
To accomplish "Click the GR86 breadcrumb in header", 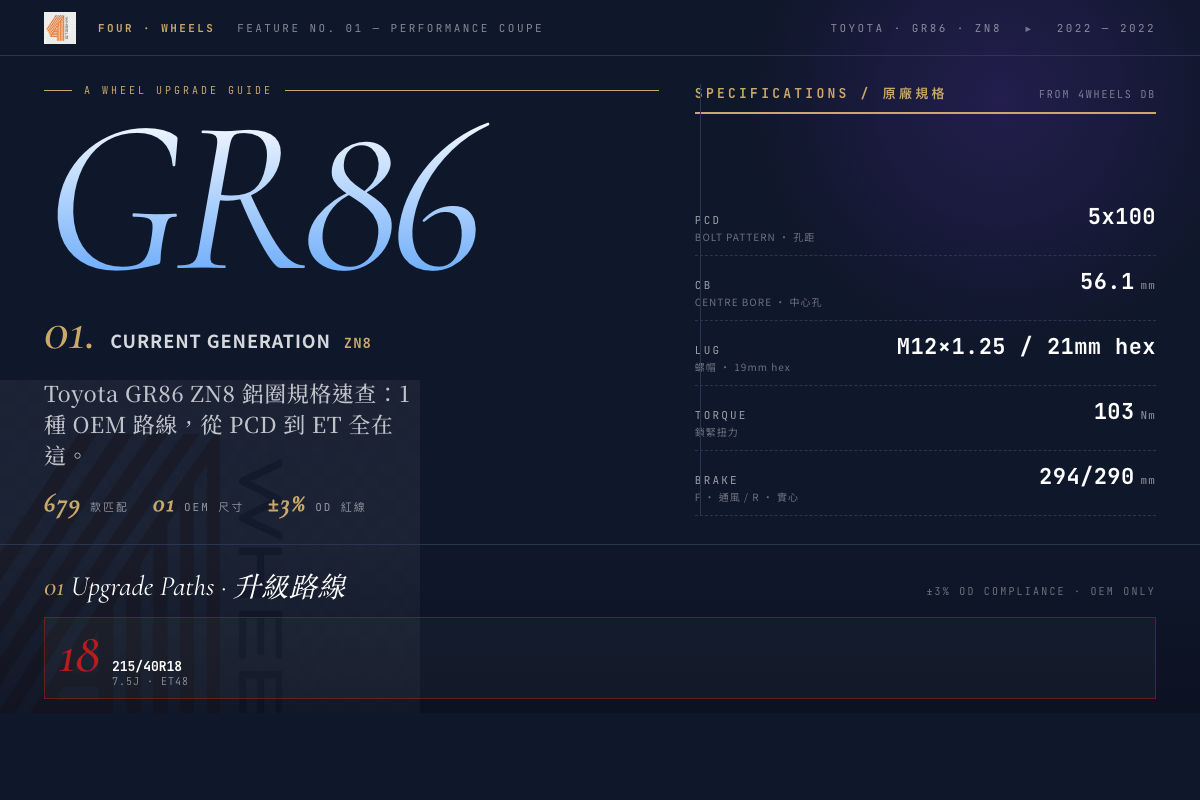I will pyautogui.click(x=929, y=28).
